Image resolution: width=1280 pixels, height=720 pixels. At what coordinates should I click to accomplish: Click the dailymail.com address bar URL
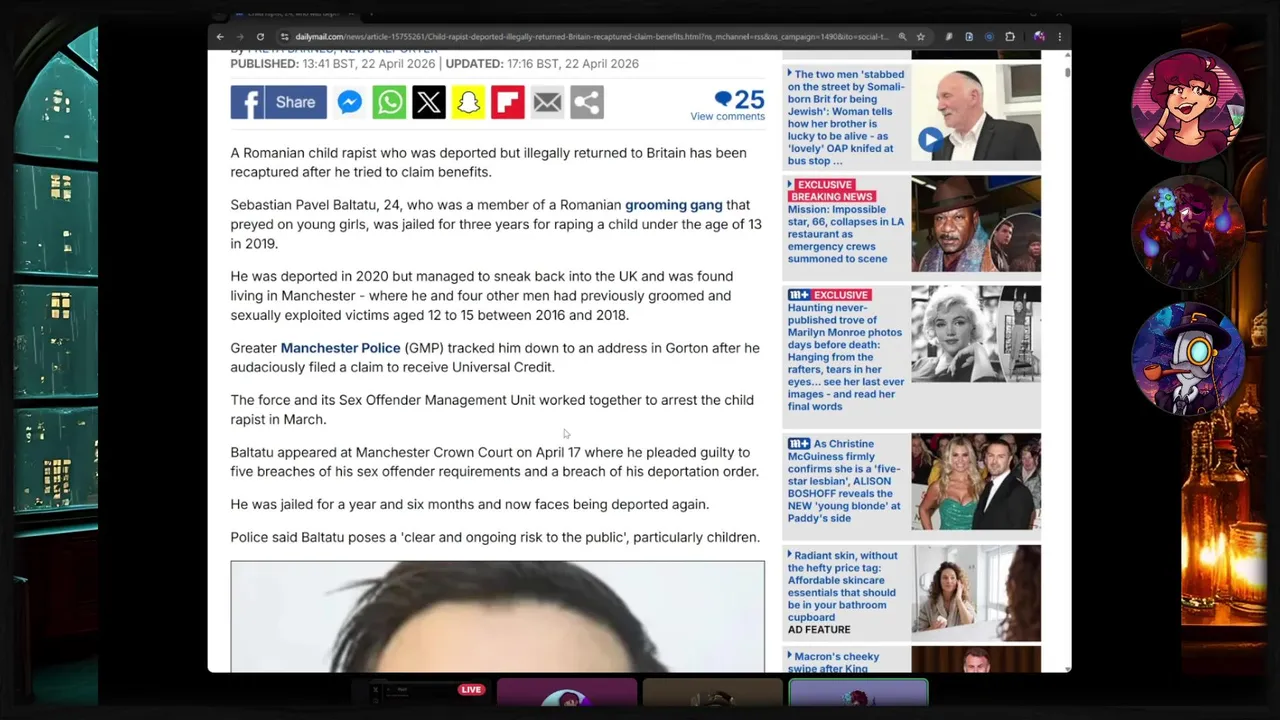(590, 37)
